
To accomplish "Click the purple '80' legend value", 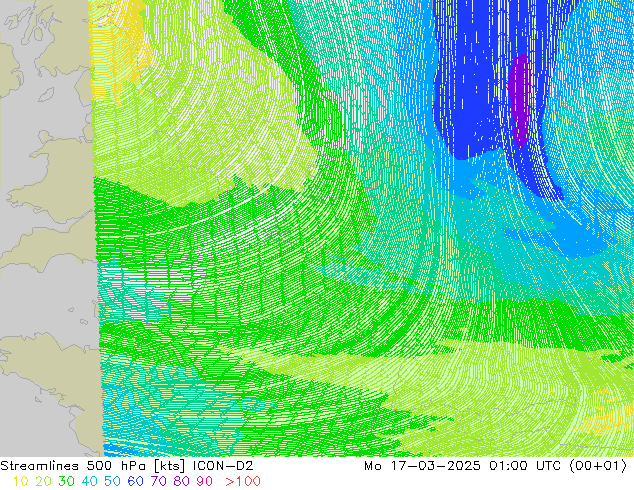I will tap(181, 481).
